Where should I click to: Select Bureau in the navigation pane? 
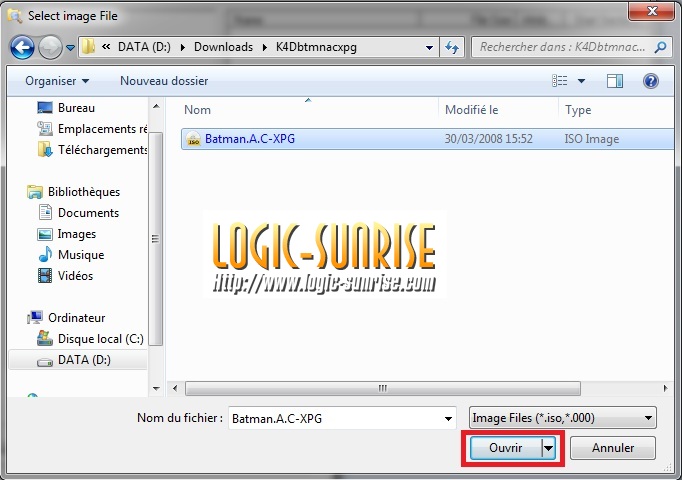(x=76, y=108)
